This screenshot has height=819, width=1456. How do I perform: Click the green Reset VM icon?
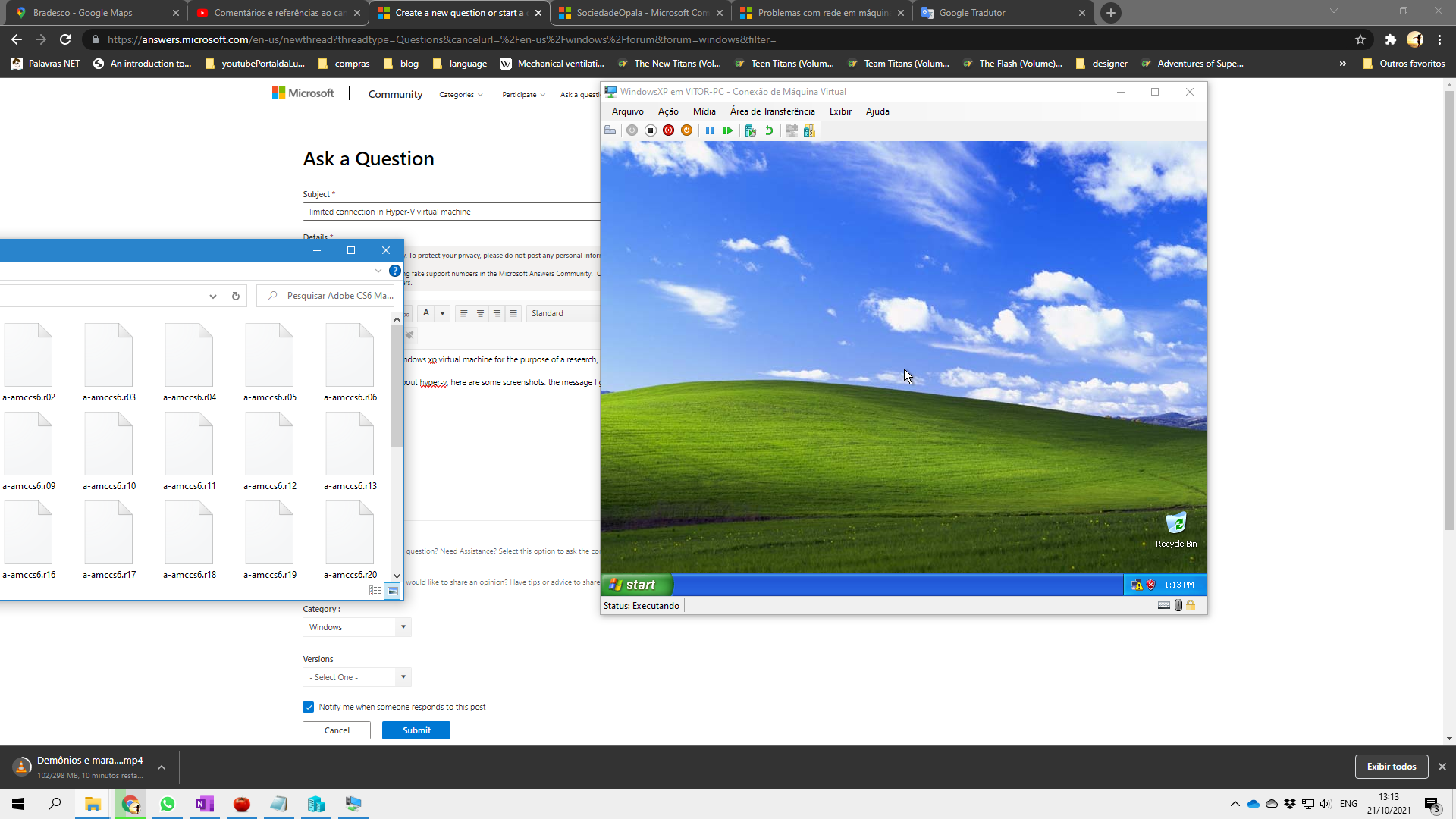click(x=728, y=130)
